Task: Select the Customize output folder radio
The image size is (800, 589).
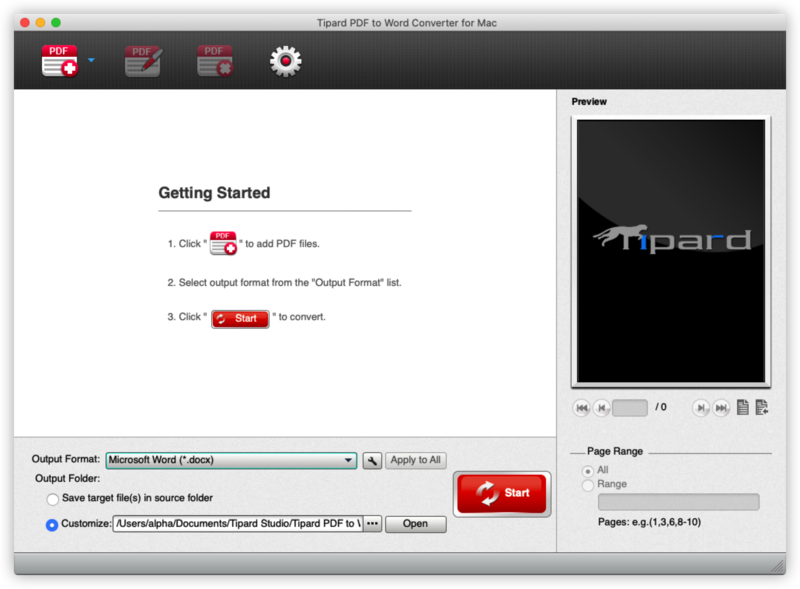Action: point(52,525)
